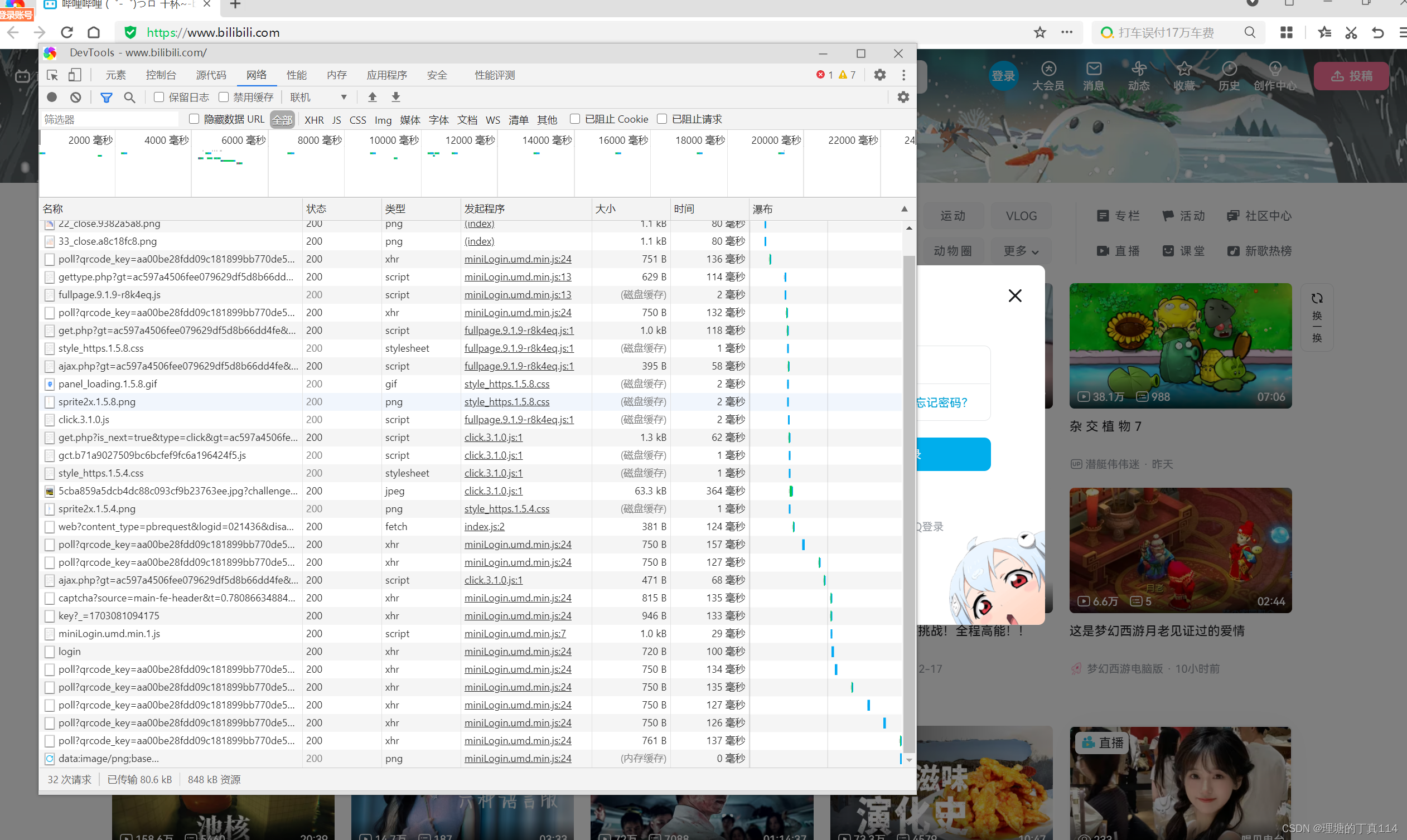Click the export HAR download icon
1407x840 pixels.
coord(396,98)
